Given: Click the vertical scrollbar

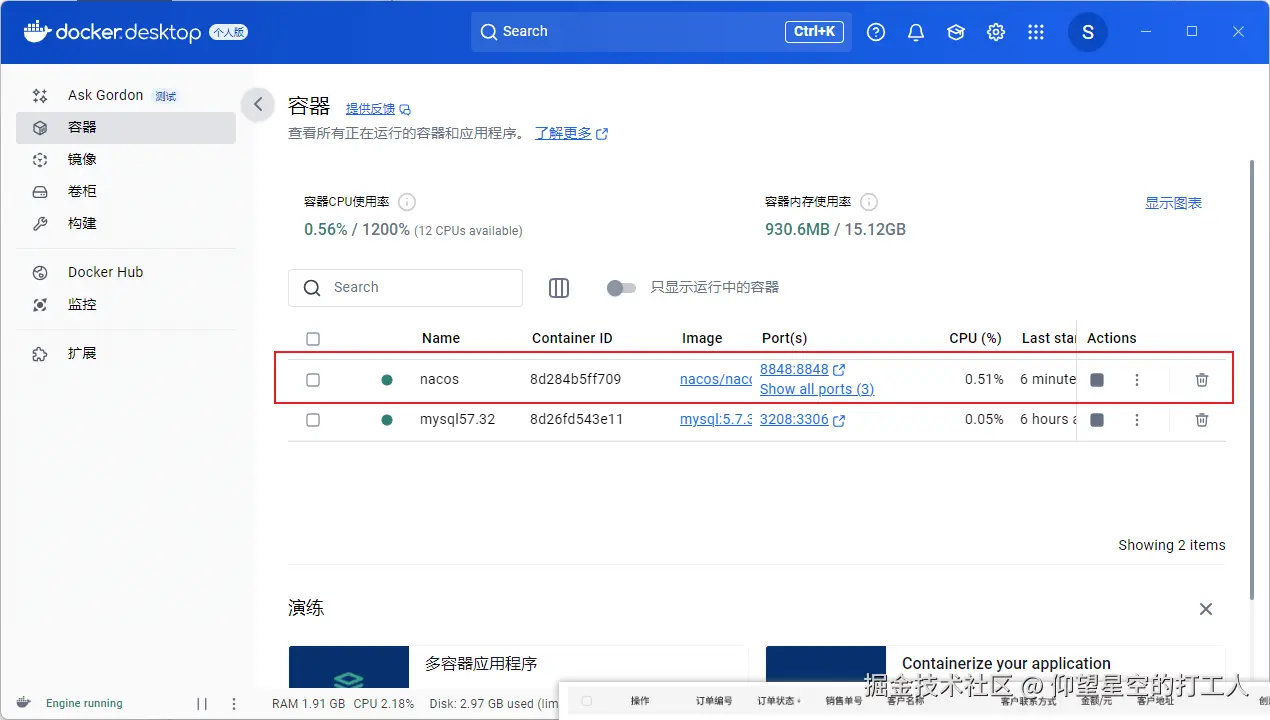Looking at the screenshot, I should coord(1252,380).
